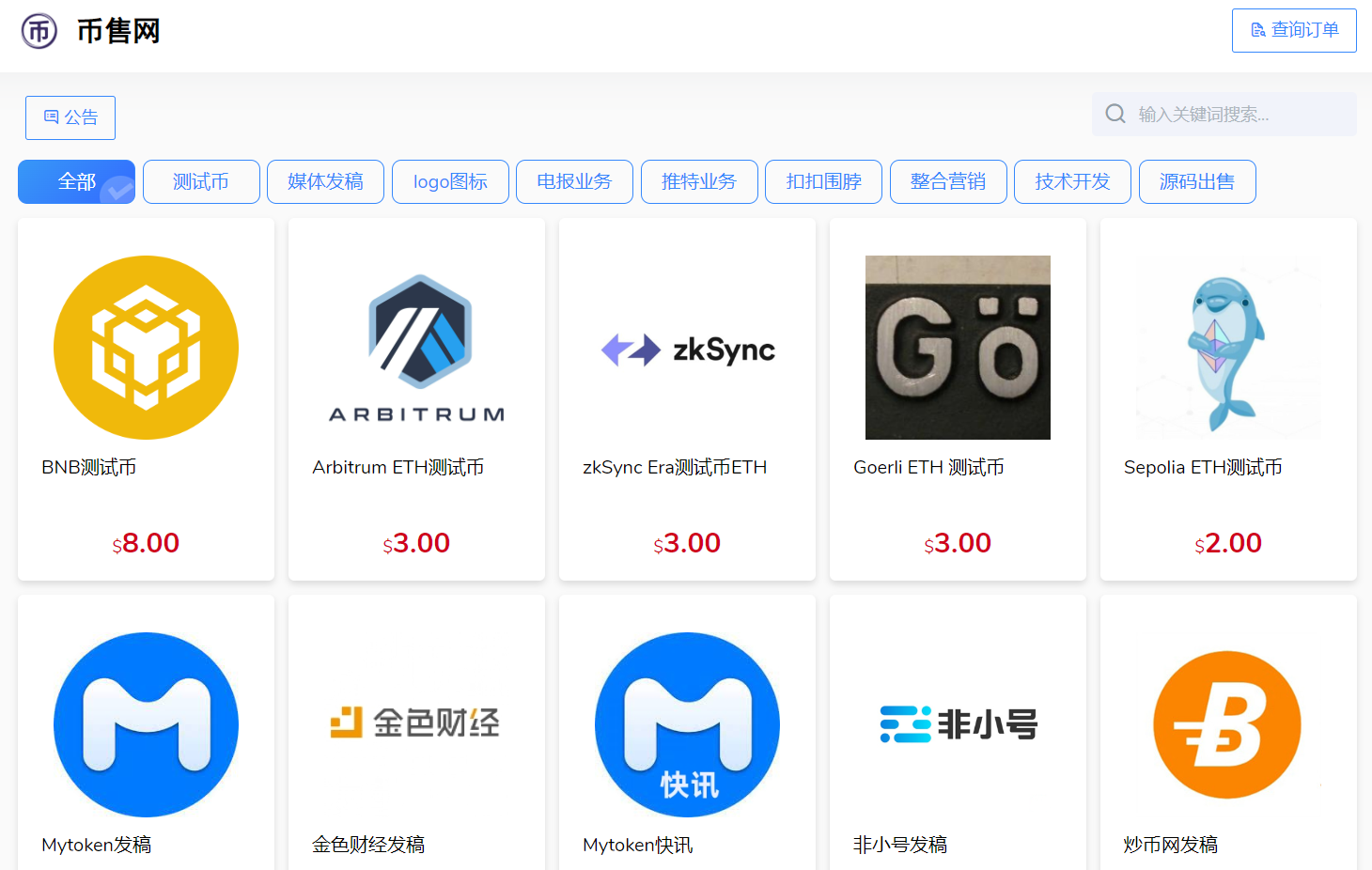This screenshot has height=870, width=1372.
Task: Click the zkSync Era测试币ETH product title
Action: point(675,467)
